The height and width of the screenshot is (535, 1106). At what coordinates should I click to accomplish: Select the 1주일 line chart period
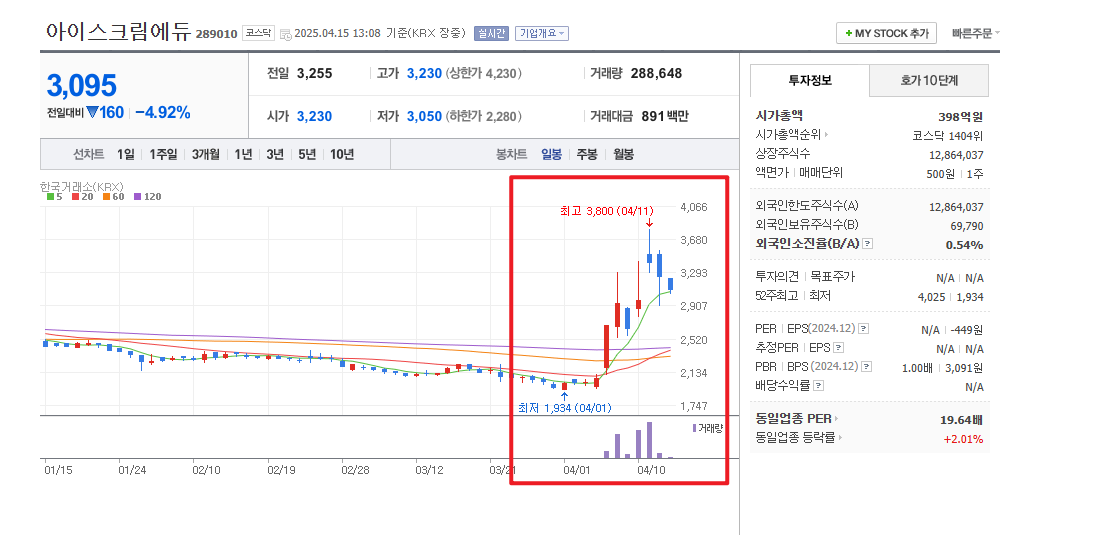(163, 154)
